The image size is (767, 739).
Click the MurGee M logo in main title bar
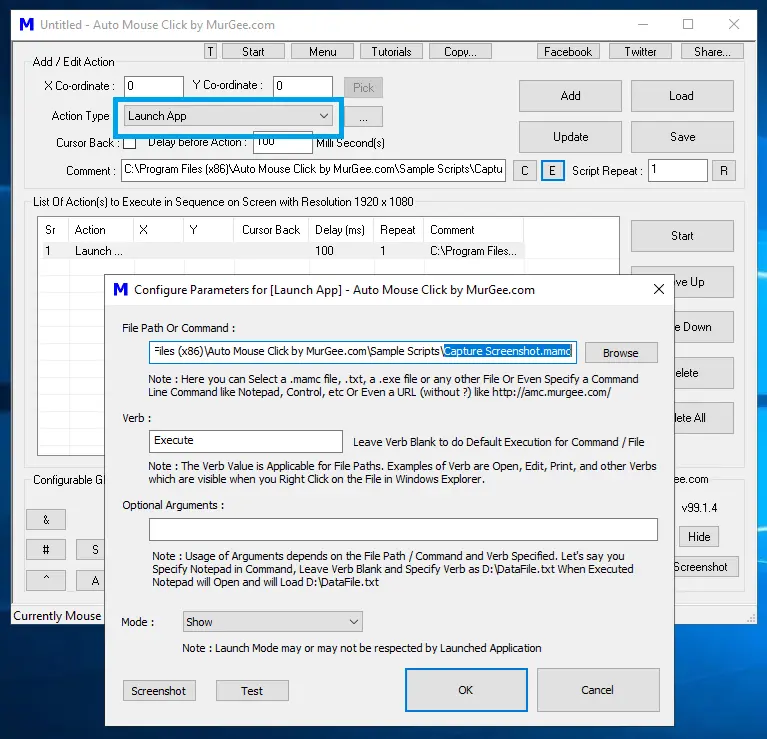click(26, 24)
